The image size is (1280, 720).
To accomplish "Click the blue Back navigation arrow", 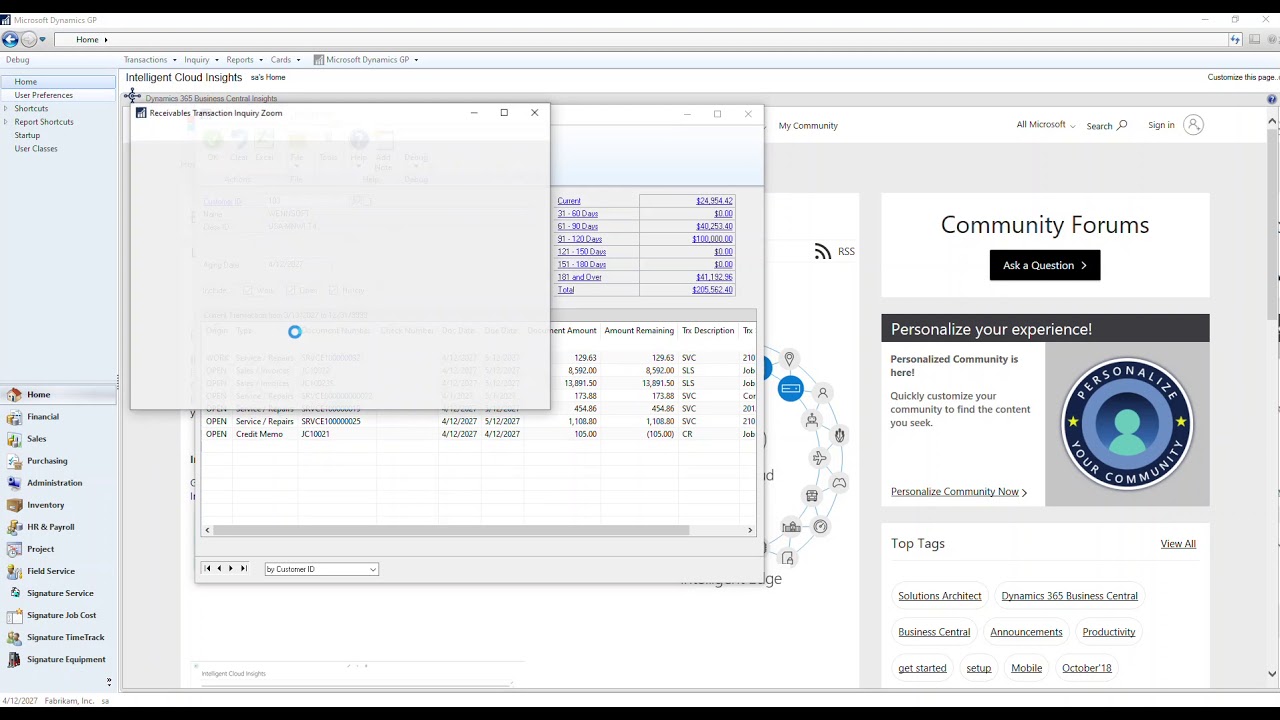I will [10, 39].
